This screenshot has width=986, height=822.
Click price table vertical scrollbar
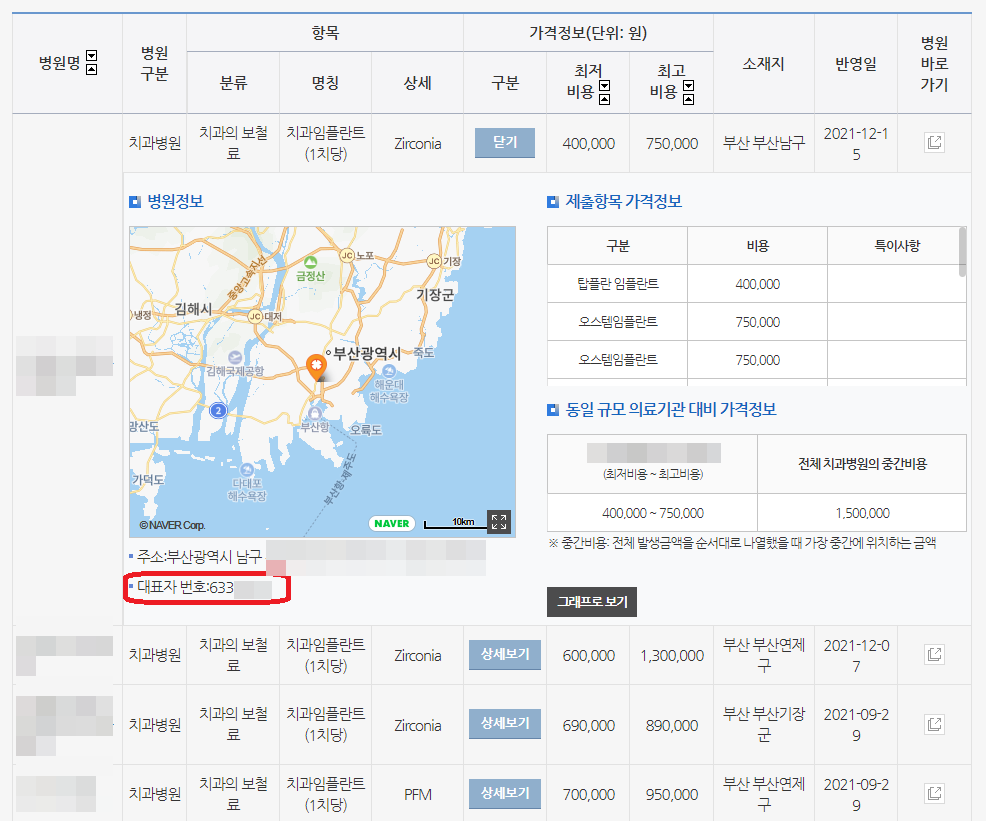[962, 252]
